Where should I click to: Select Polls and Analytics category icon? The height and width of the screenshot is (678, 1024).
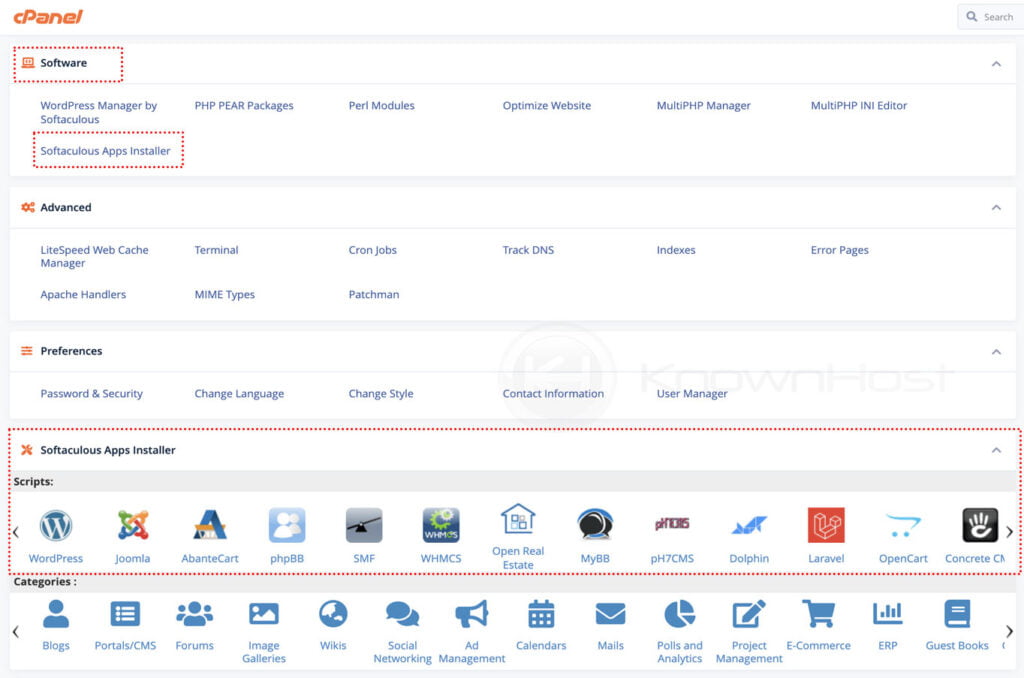coord(680,614)
